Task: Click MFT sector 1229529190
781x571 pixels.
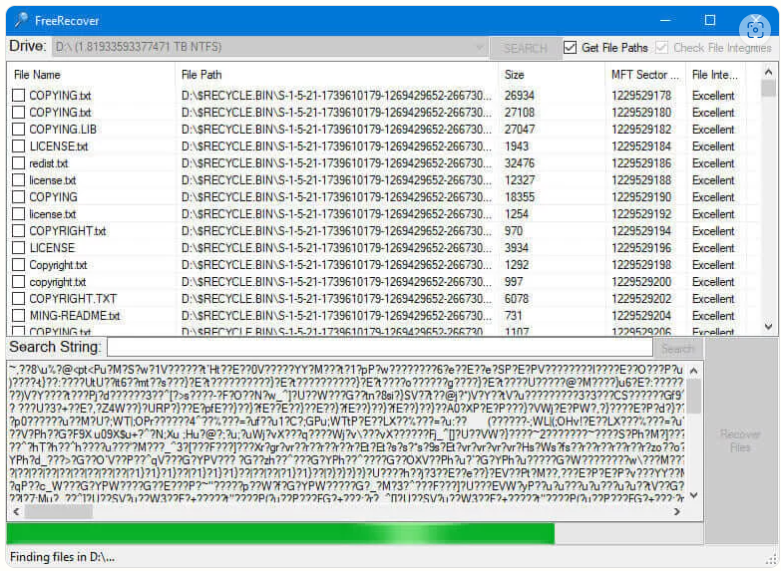Action: pyautogui.click(x=641, y=197)
